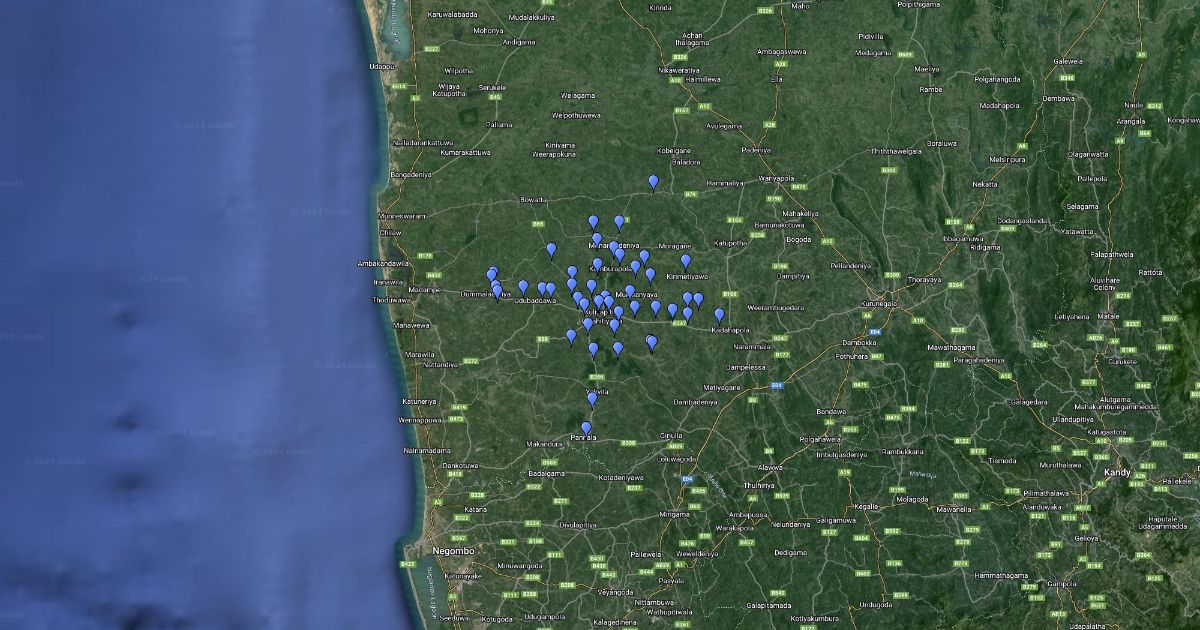Select the Bowatta label
Image resolution: width=1200 pixels, height=630 pixels.
(534, 200)
